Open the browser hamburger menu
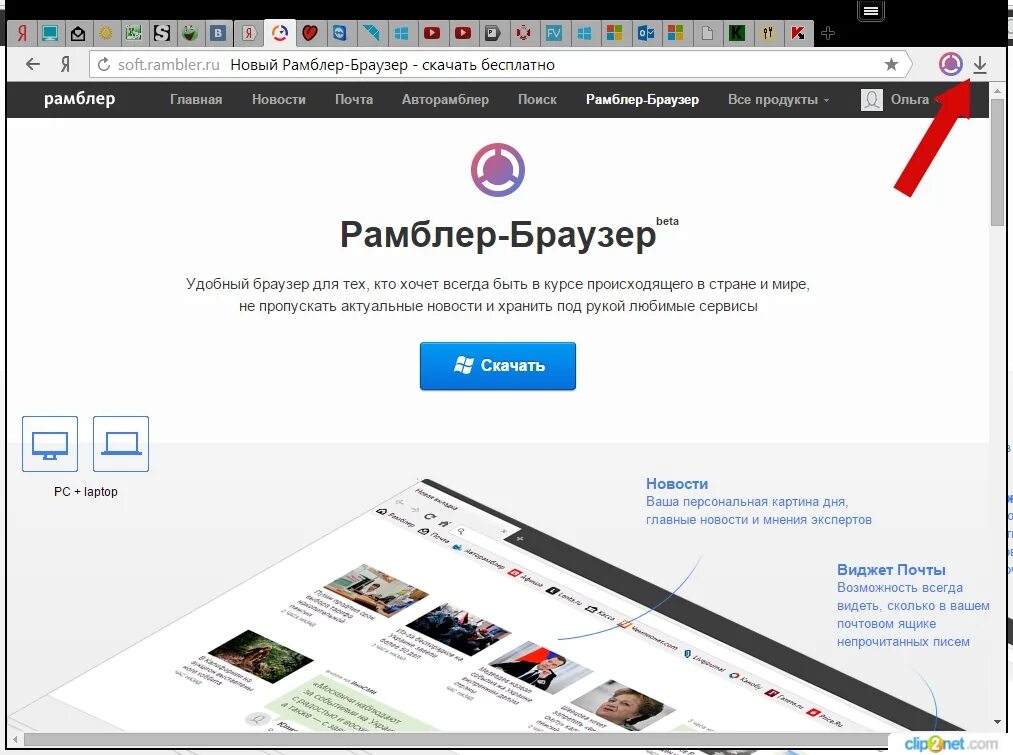Viewport: 1013px width, 755px height. (870, 11)
